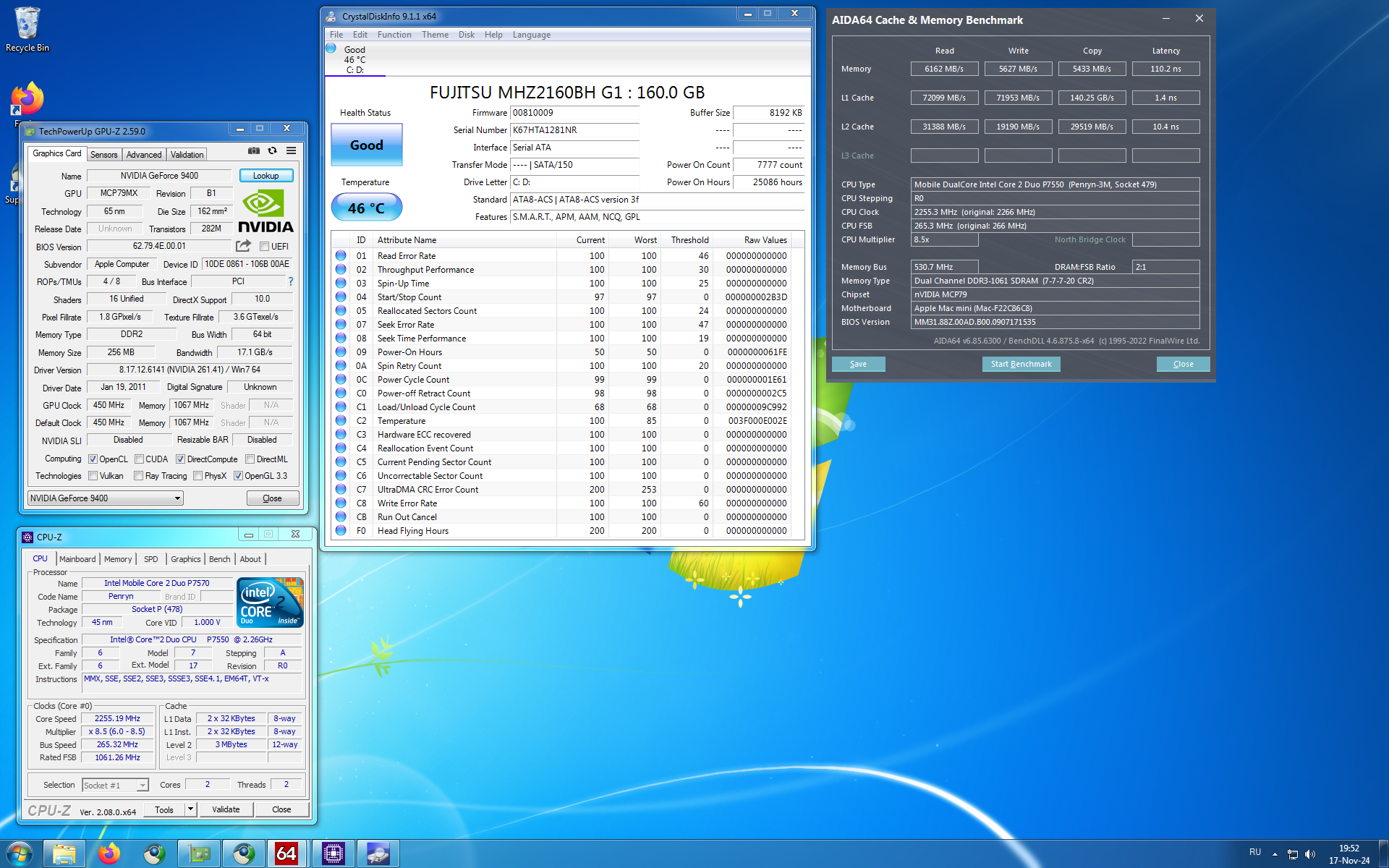The width and height of the screenshot is (1389, 868).
Task: Open the Function menu in CrystalDiskInfo
Action: coord(394,35)
